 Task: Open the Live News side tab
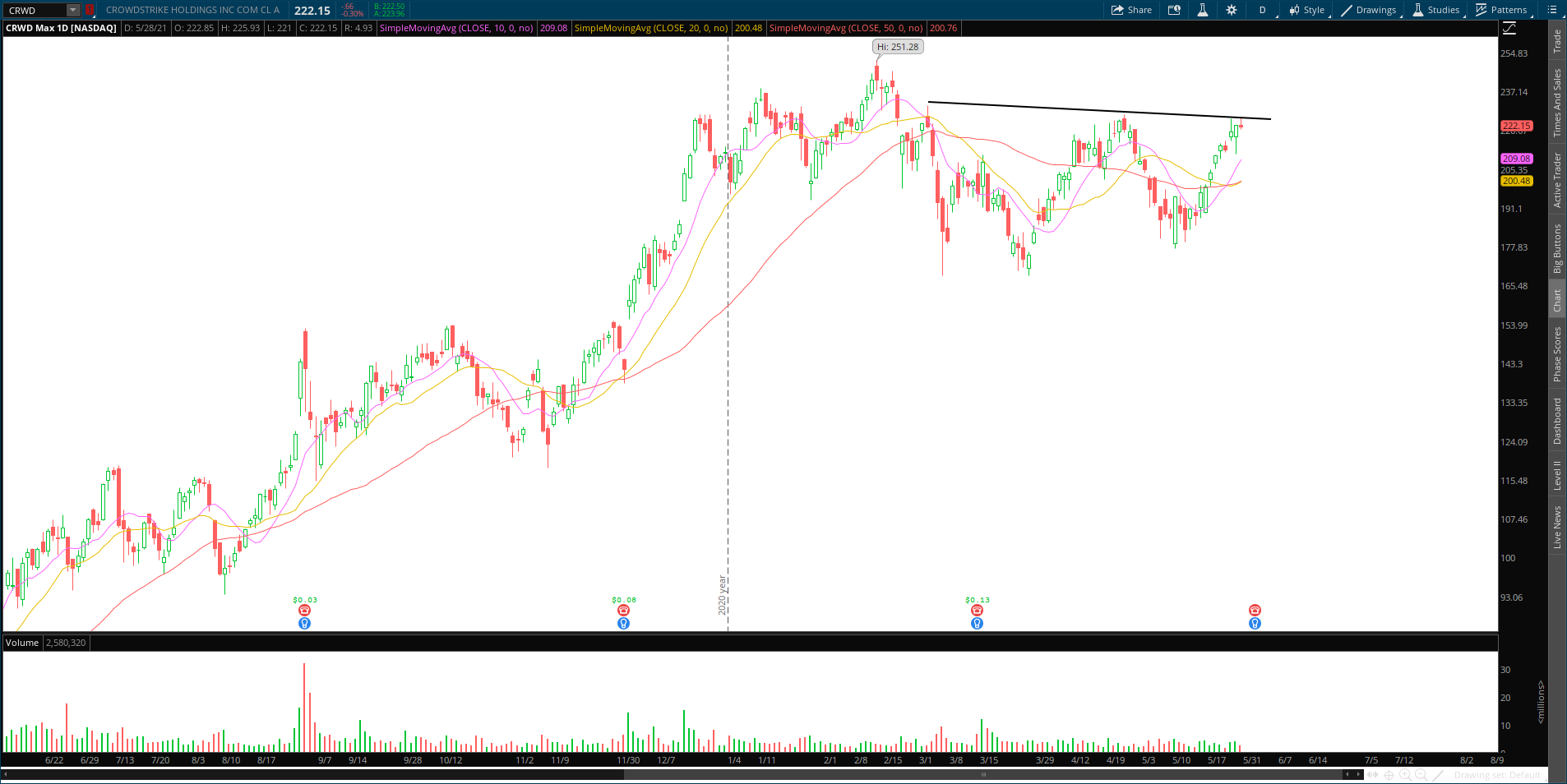(x=1557, y=528)
